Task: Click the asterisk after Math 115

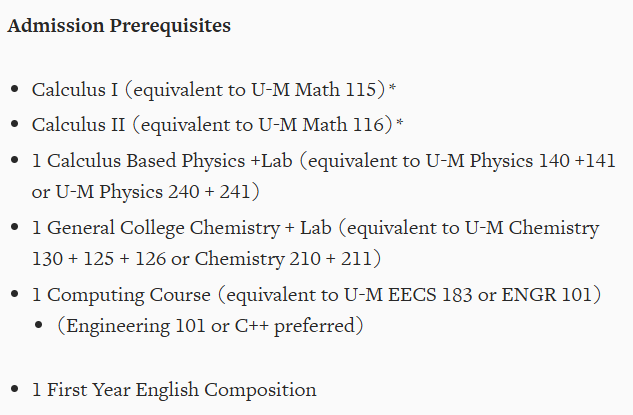Action: click(x=392, y=87)
